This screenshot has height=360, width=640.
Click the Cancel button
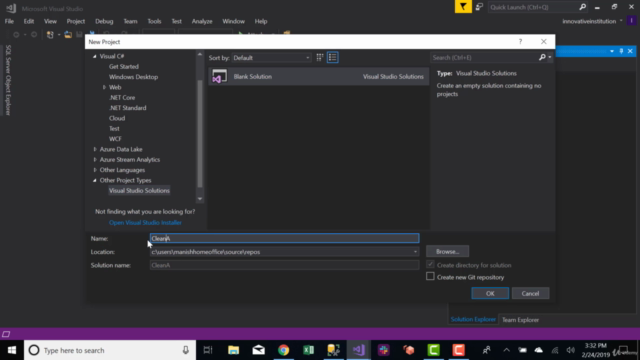click(x=530, y=293)
